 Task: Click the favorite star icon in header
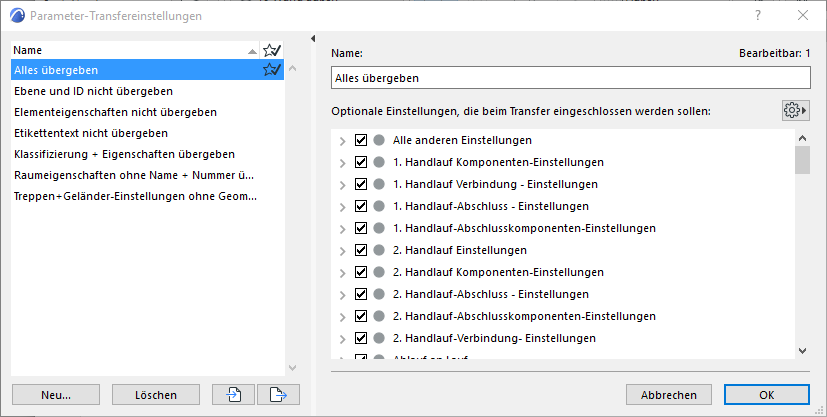click(x=271, y=50)
